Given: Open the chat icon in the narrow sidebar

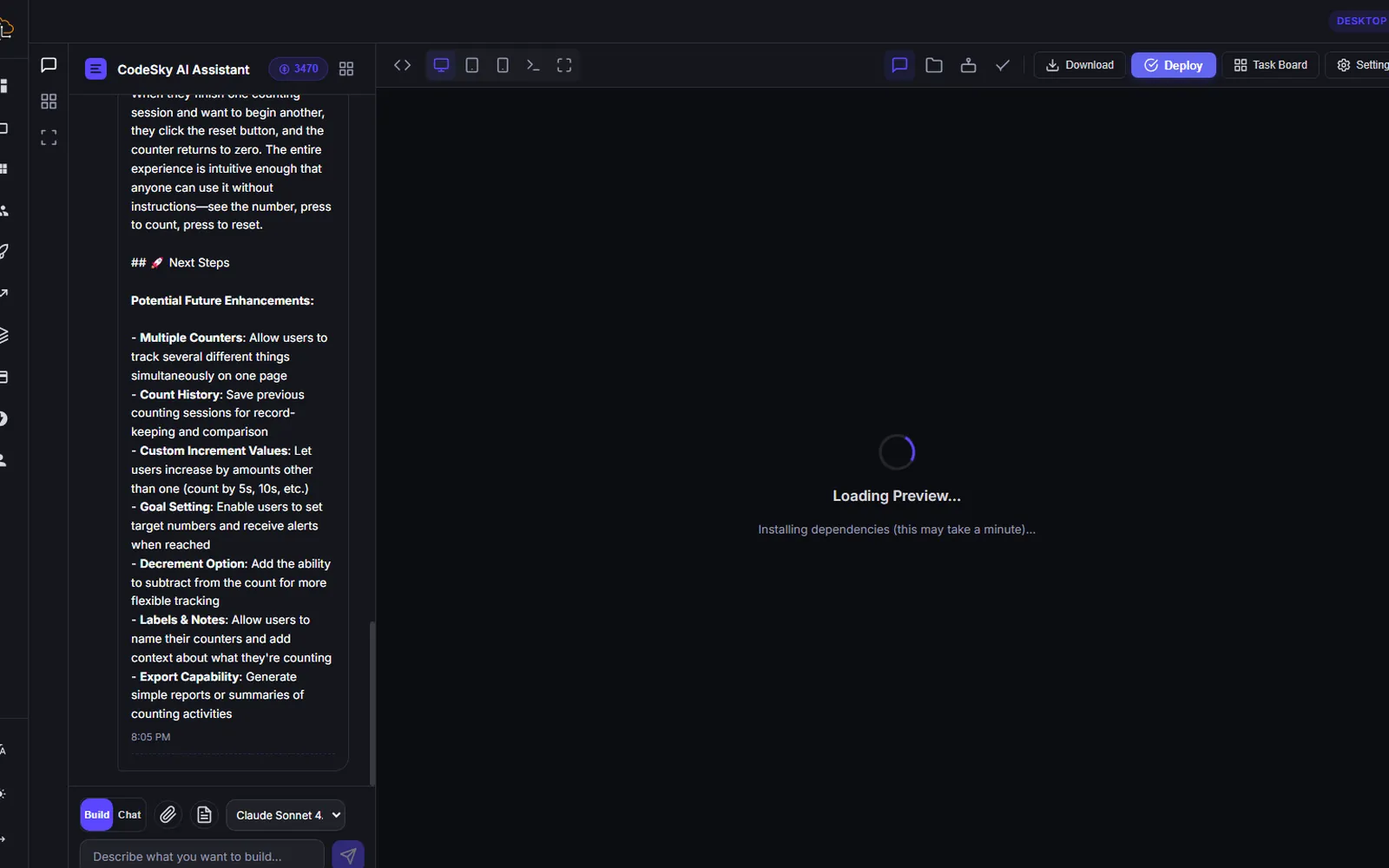Looking at the screenshot, I should 49,65.
